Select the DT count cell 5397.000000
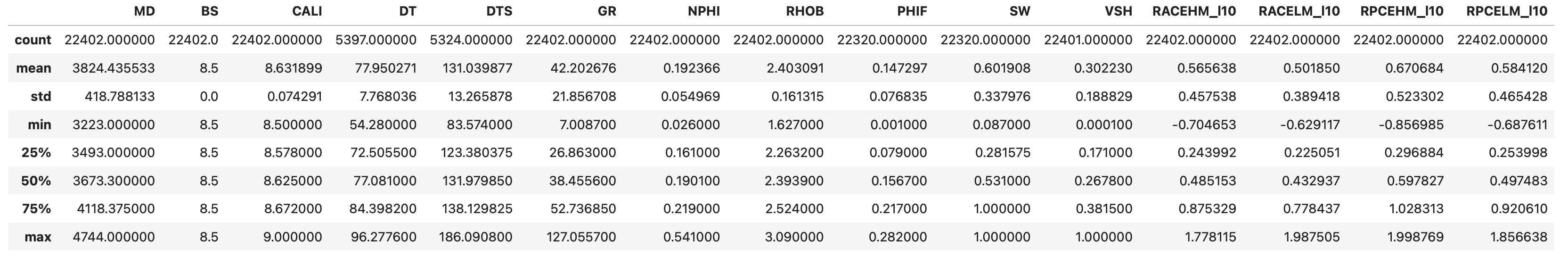Image resolution: width=1568 pixels, height=265 pixels. pyautogui.click(x=376, y=40)
